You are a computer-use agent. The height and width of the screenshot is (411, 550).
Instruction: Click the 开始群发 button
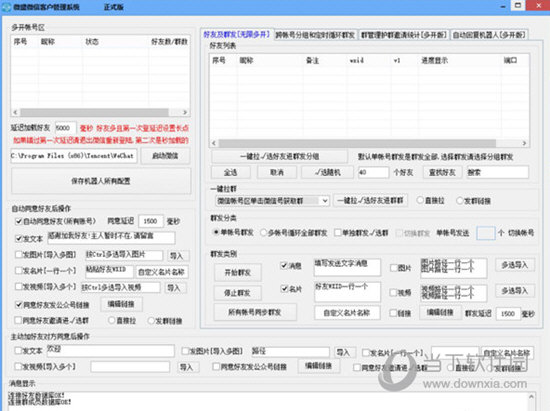238,272
